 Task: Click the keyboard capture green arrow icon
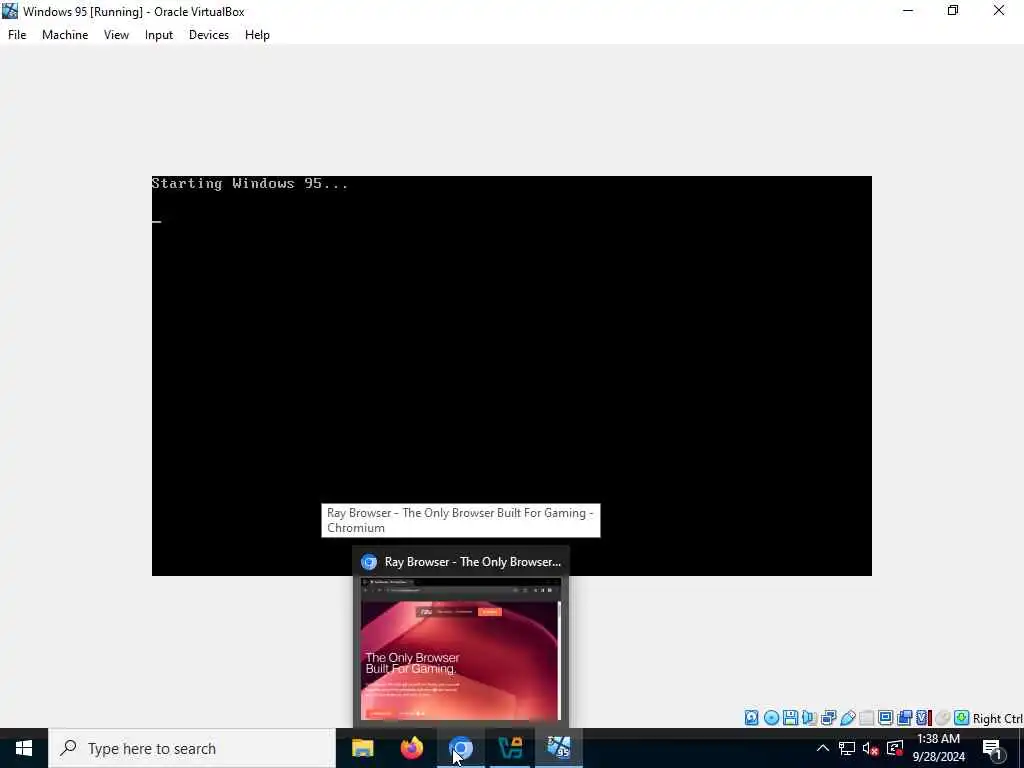click(961, 718)
